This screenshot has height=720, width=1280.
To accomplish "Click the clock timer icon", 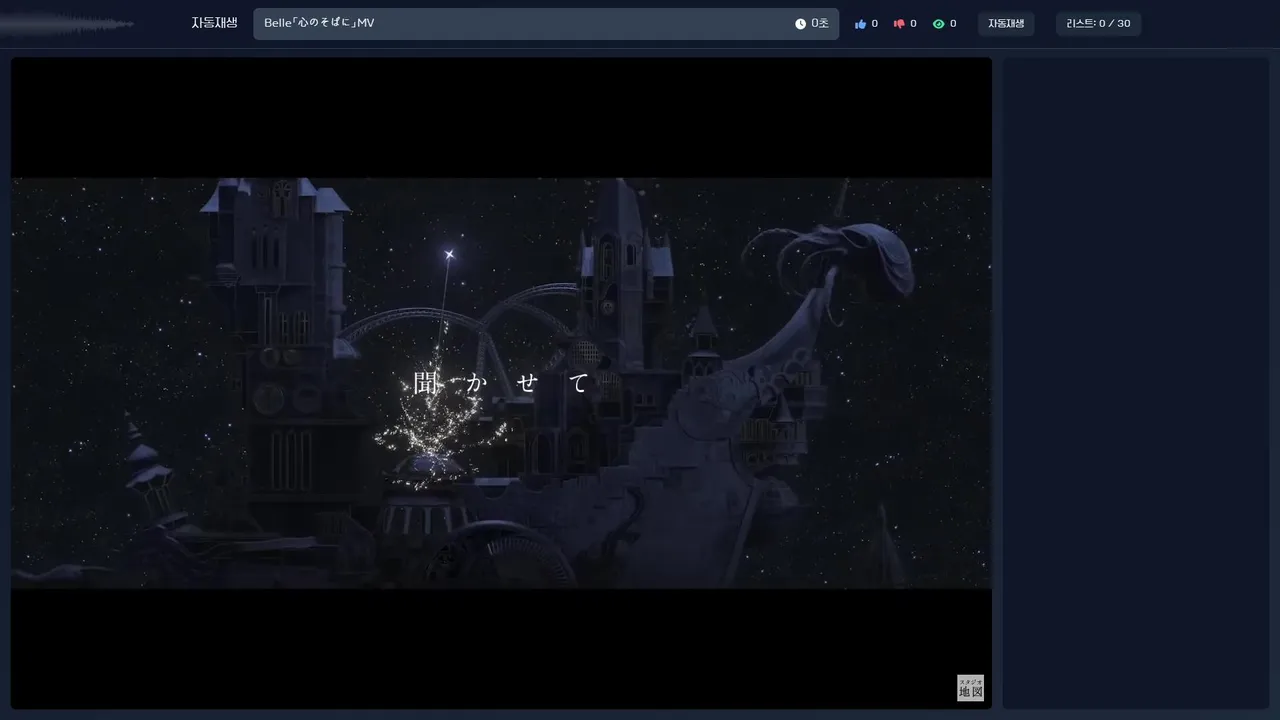I will click(800, 24).
